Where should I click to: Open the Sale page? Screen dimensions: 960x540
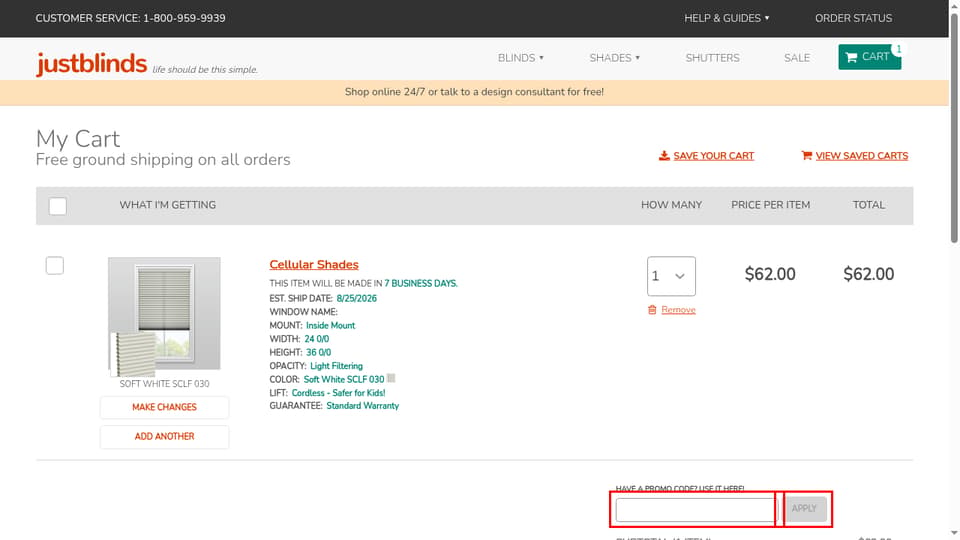tap(797, 58)
